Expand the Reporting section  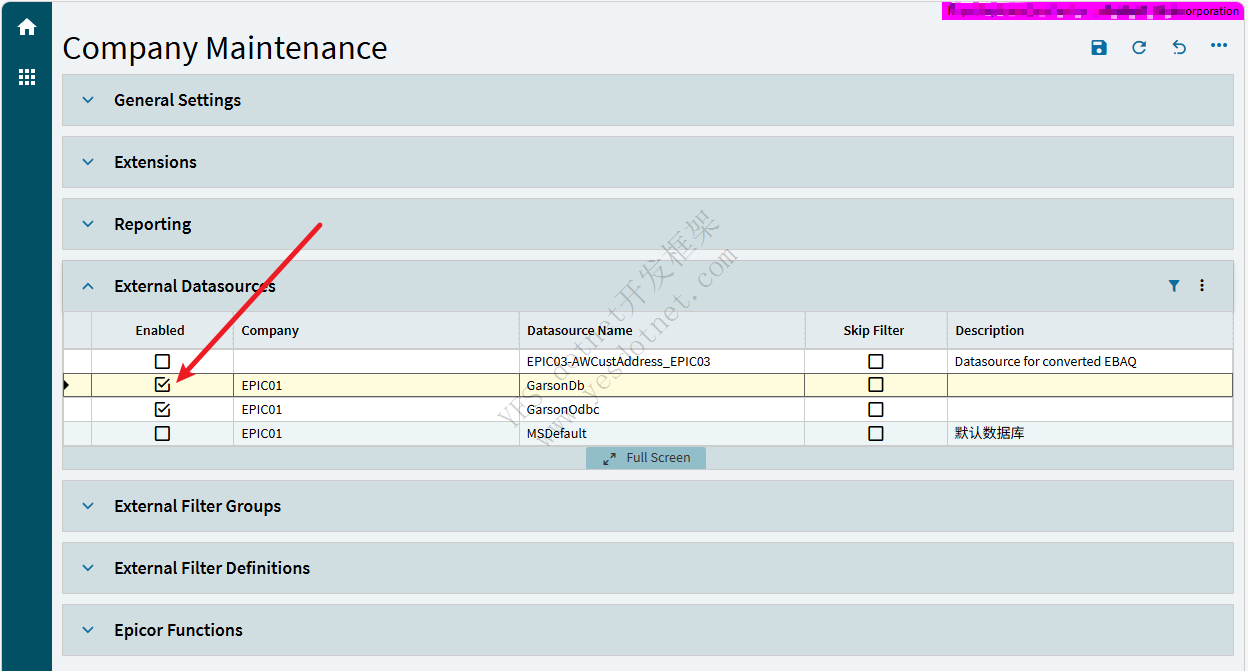pos(88,224)
